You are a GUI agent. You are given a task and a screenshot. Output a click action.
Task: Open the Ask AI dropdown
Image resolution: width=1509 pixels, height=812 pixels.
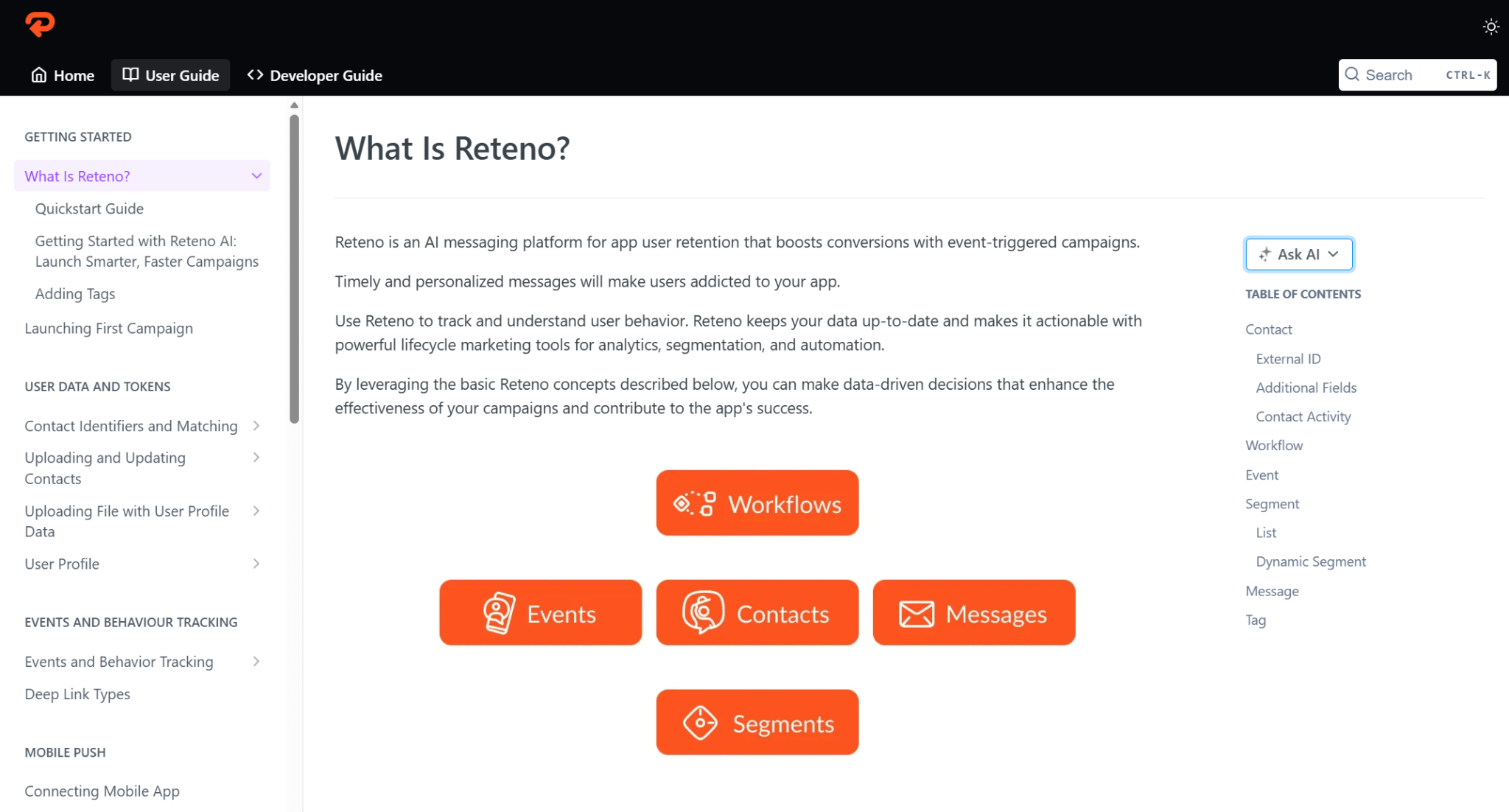(x=1298, y=253)
